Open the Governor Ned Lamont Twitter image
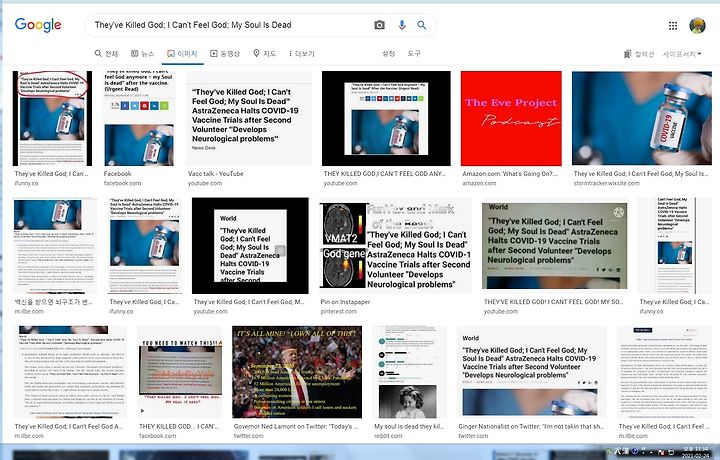Screen dimensions: 720x460 click(297, 372)
